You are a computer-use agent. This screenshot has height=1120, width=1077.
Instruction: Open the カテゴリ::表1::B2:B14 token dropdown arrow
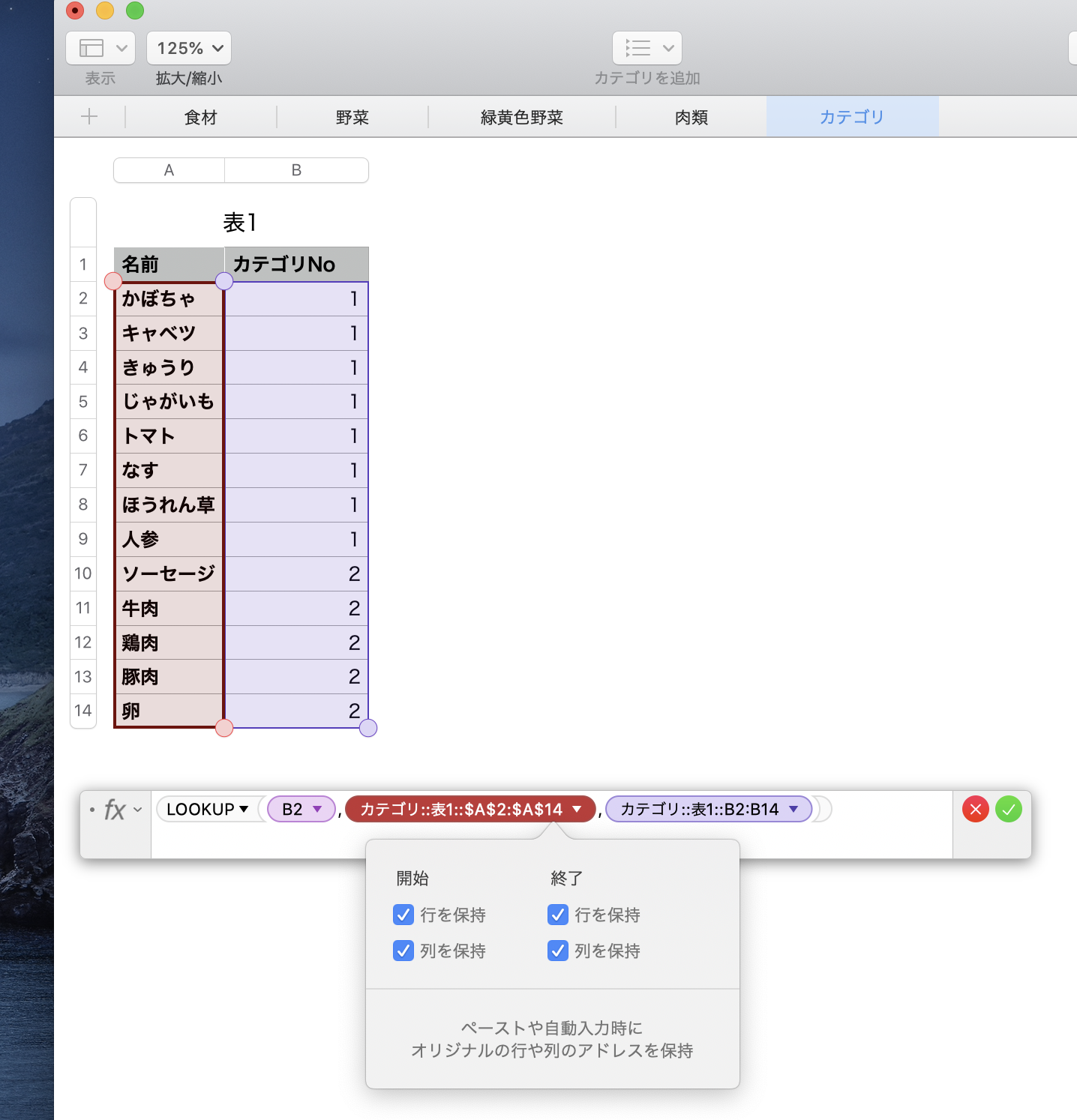[793, 809]
